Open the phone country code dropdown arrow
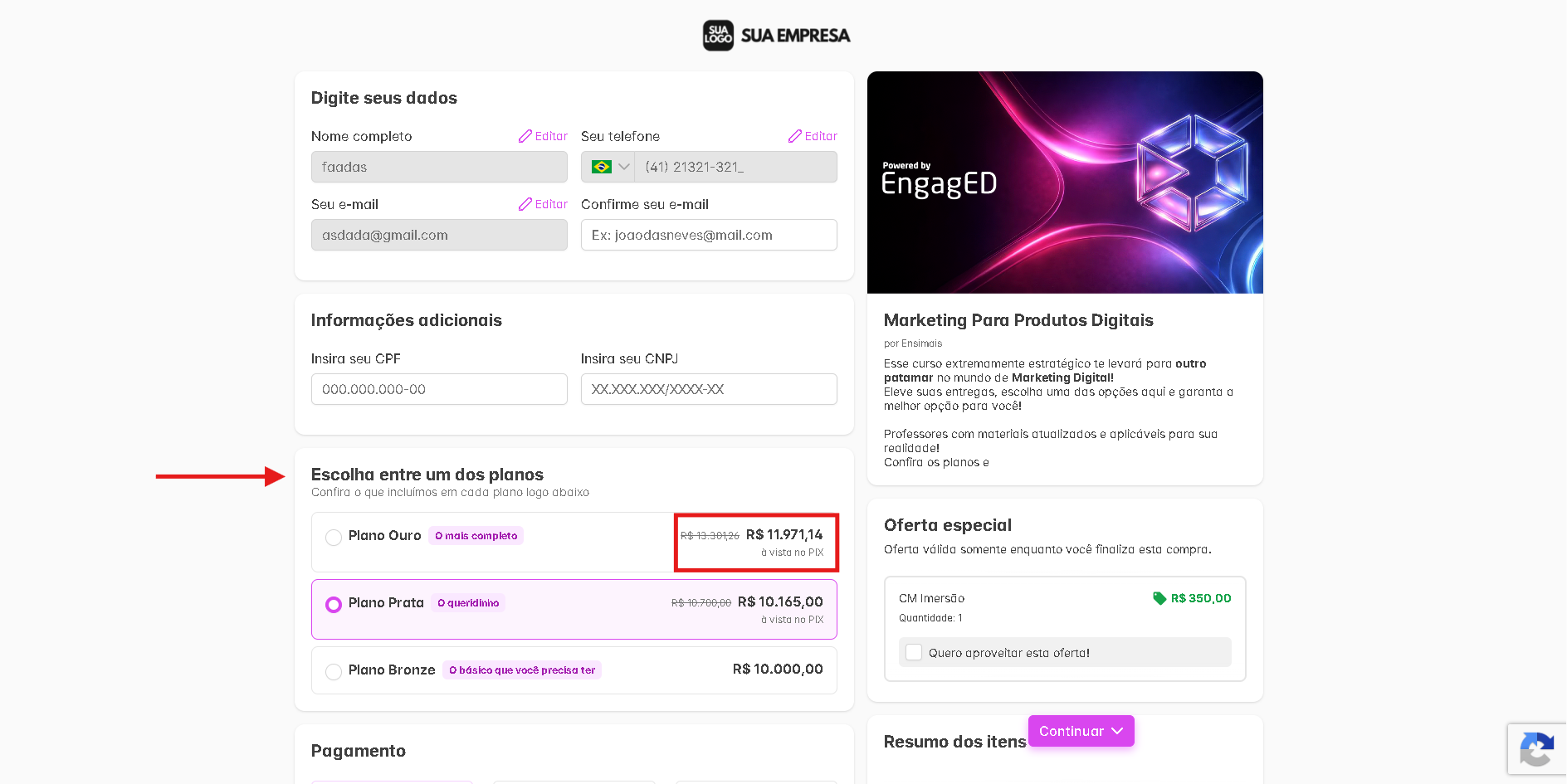 click(624, 167)
